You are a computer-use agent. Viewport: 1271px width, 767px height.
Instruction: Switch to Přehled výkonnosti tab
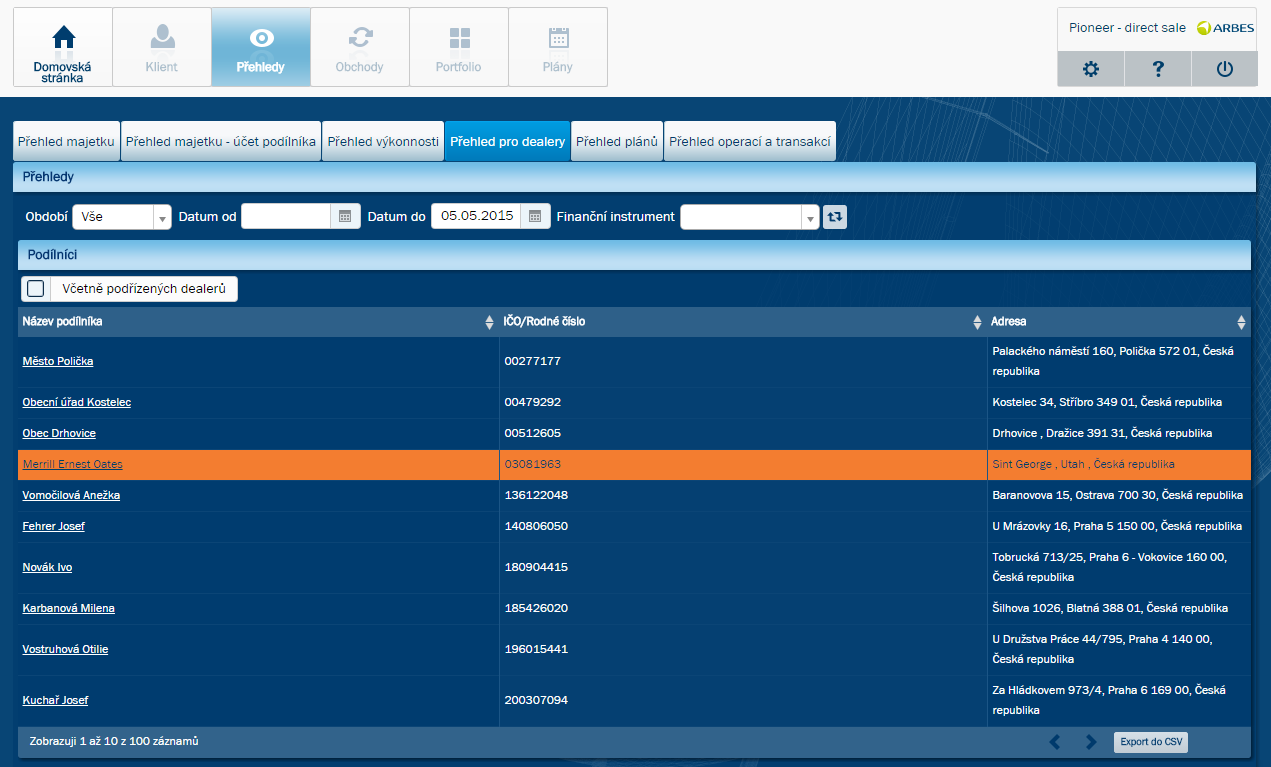click(383, 142)
